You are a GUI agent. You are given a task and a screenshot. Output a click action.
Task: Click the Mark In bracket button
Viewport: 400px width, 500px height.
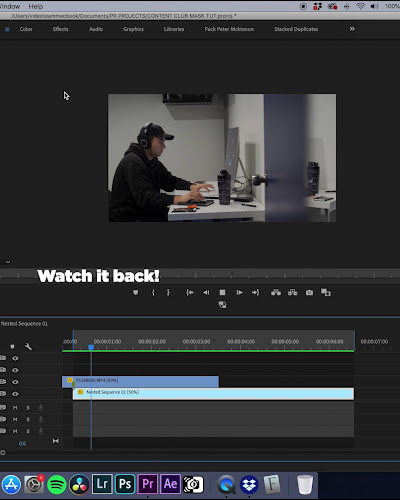coord(153,292)
